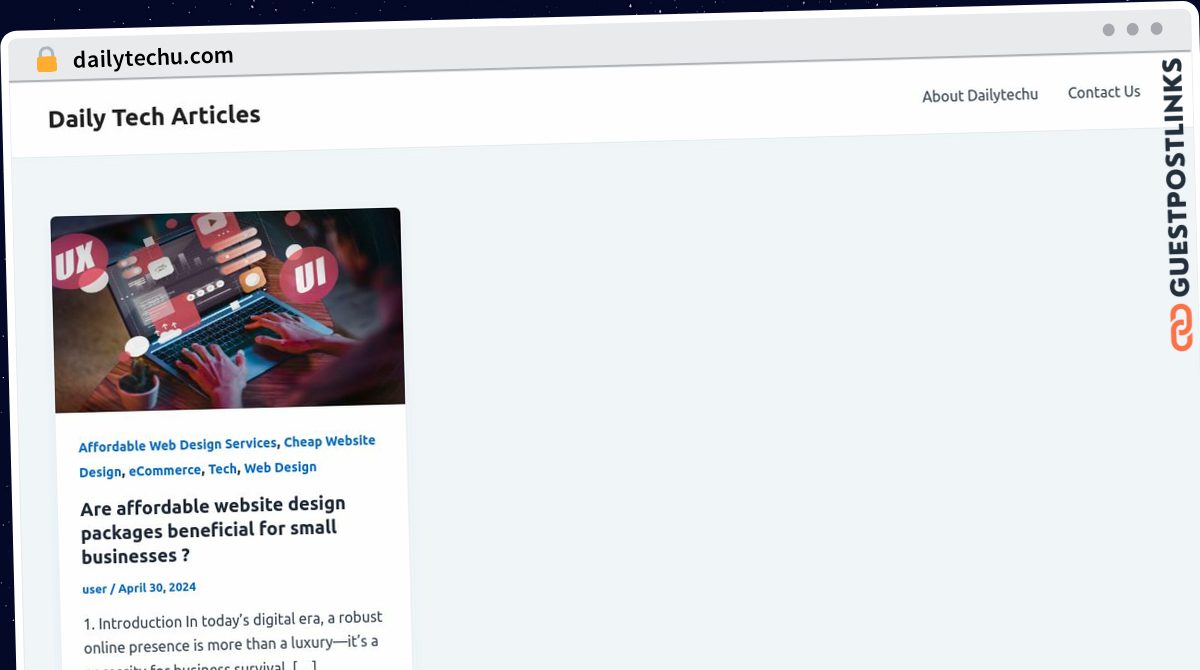
Task: Open the Contact Us menu item
Action: [x=1104, y=92]
